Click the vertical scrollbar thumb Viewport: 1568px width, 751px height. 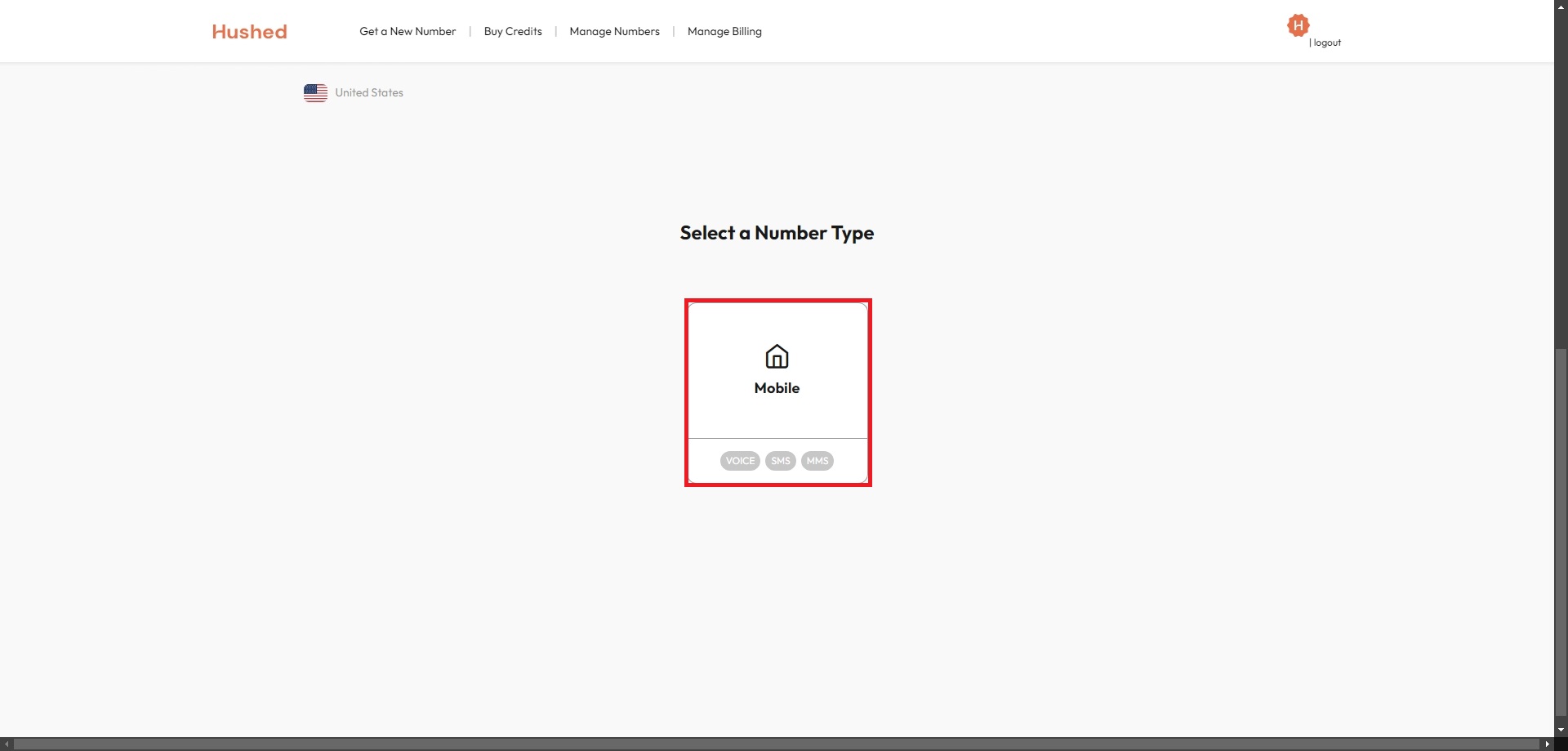click(1561, 534)
